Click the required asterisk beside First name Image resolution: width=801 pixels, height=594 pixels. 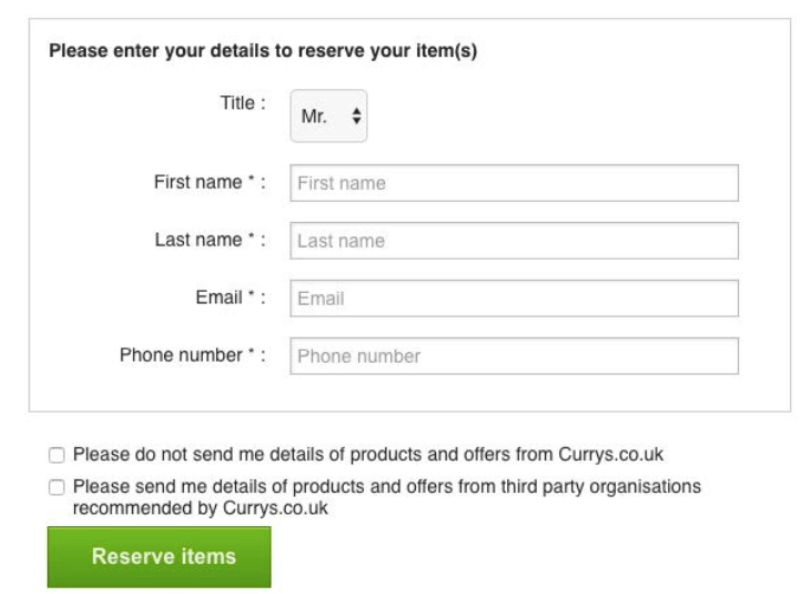click(251, 180)
